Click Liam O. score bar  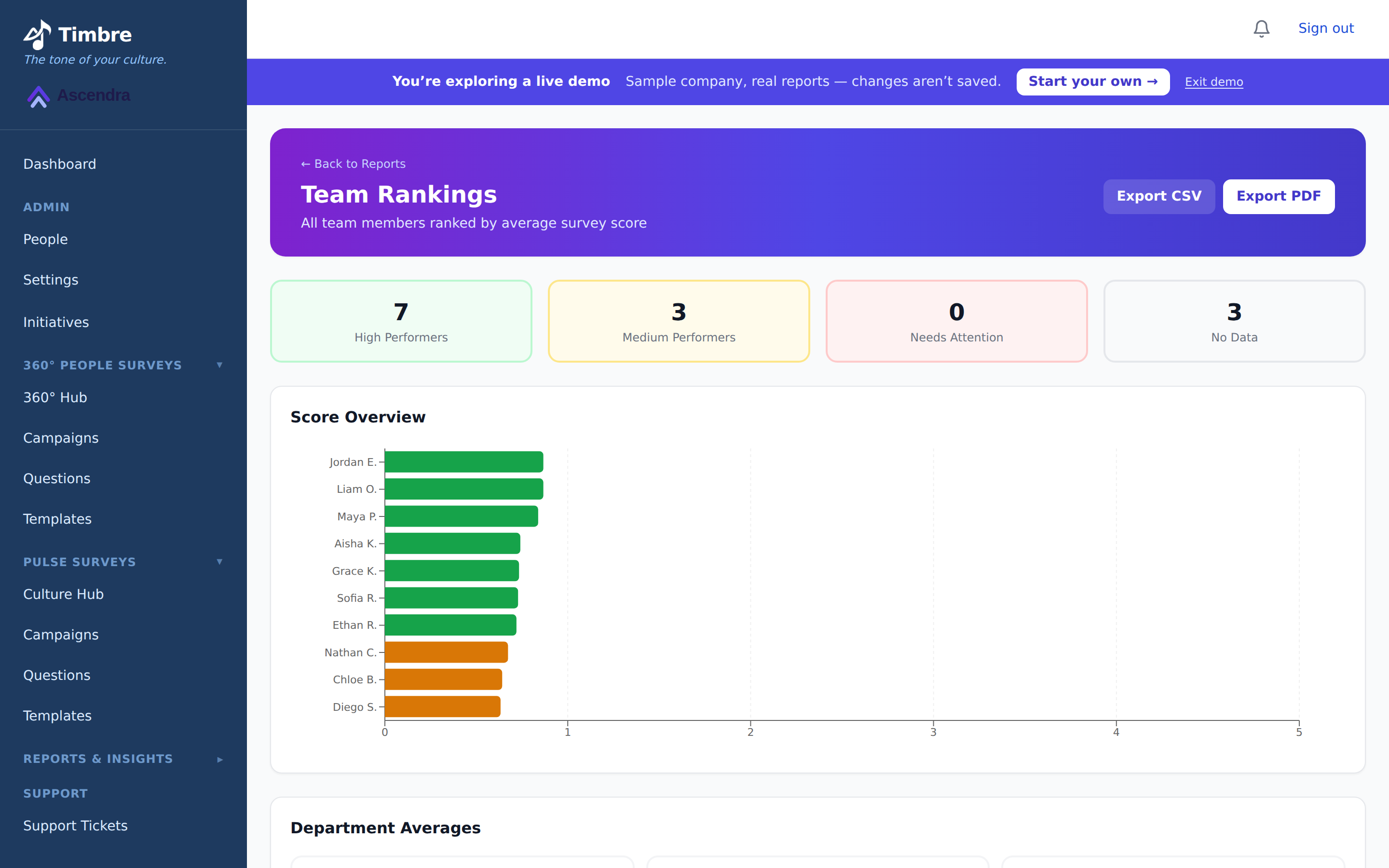(x=464, y=489)
